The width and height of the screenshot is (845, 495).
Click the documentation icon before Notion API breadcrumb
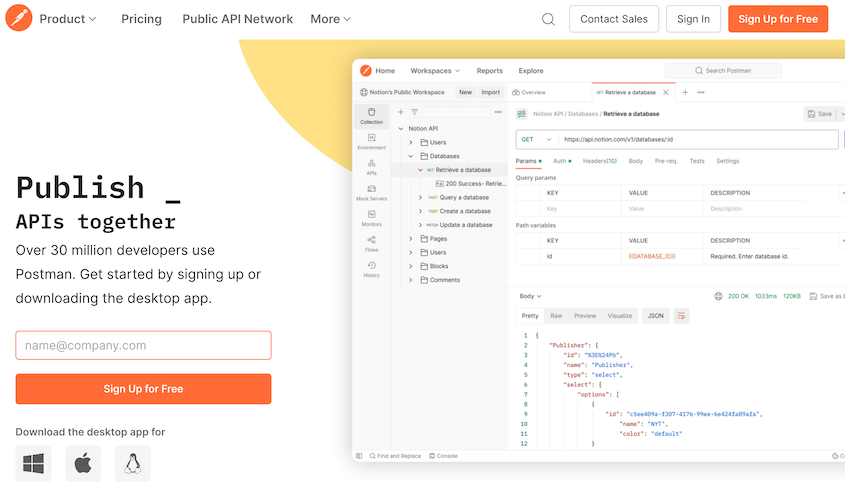click(522, 114)
